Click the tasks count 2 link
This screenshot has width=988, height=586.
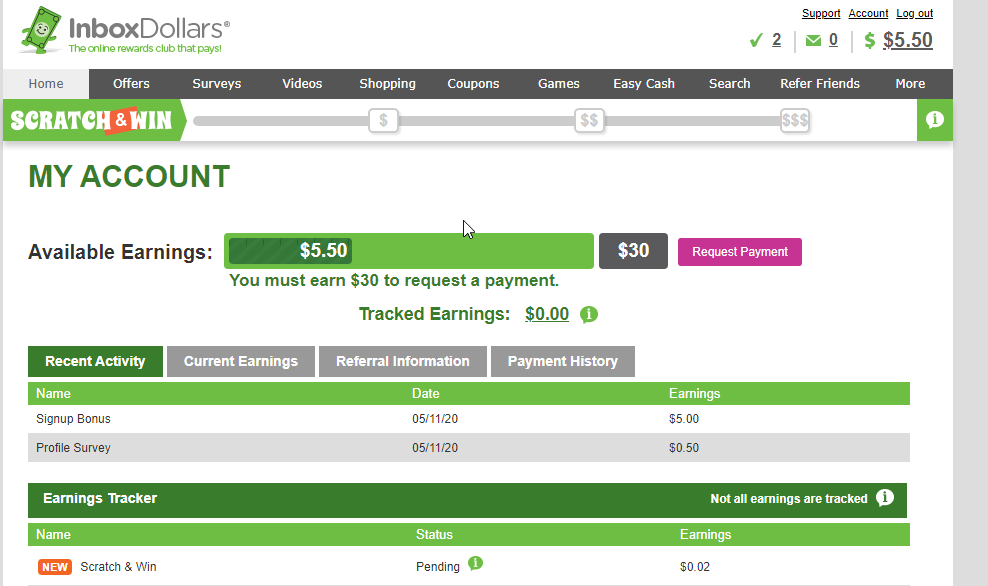(x=776, y=40)
